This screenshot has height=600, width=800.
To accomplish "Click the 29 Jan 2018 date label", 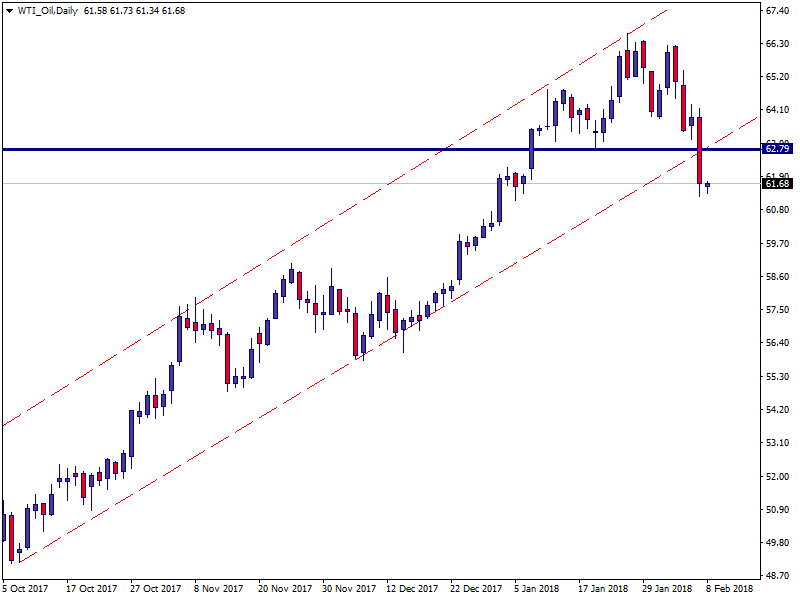I will [666, 589].
